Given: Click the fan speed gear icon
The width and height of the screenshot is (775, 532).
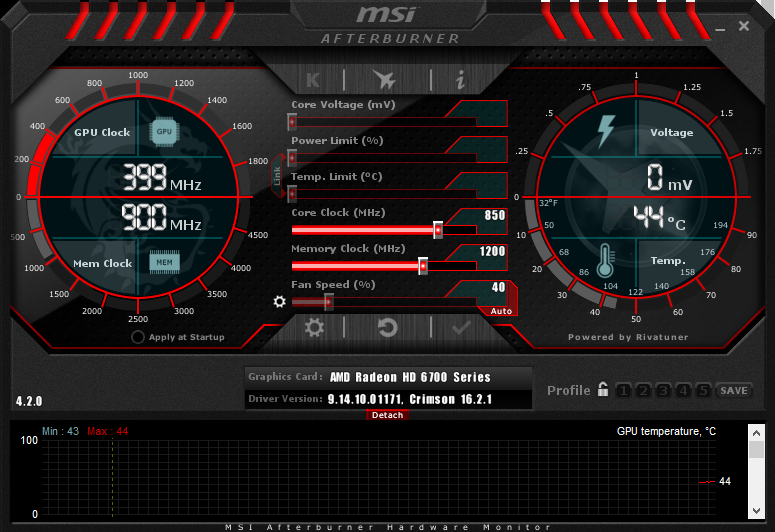Looking at the screenshot, I should click(x=279, y=301).
